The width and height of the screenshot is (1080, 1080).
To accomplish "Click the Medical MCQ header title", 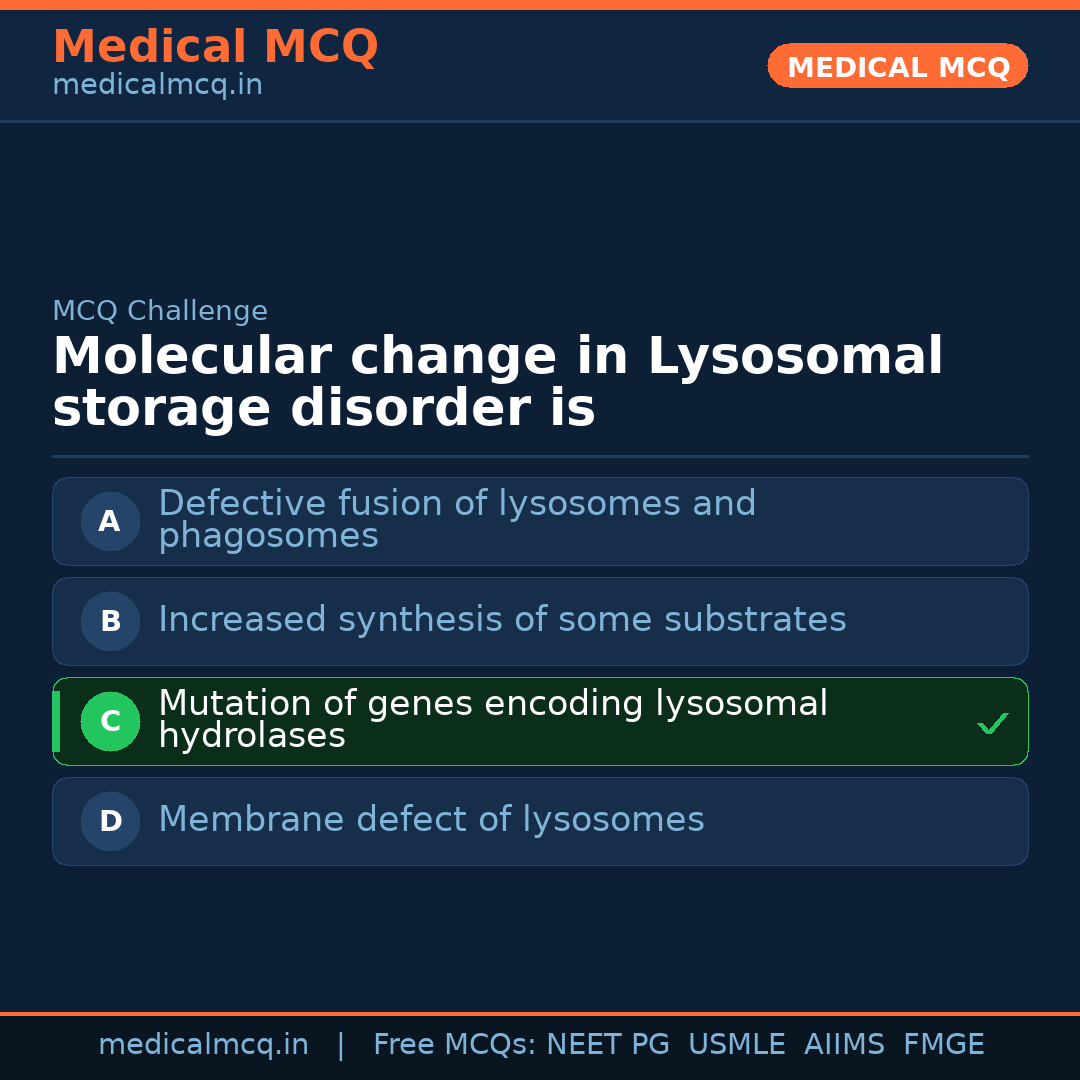I will click(215, 47).
